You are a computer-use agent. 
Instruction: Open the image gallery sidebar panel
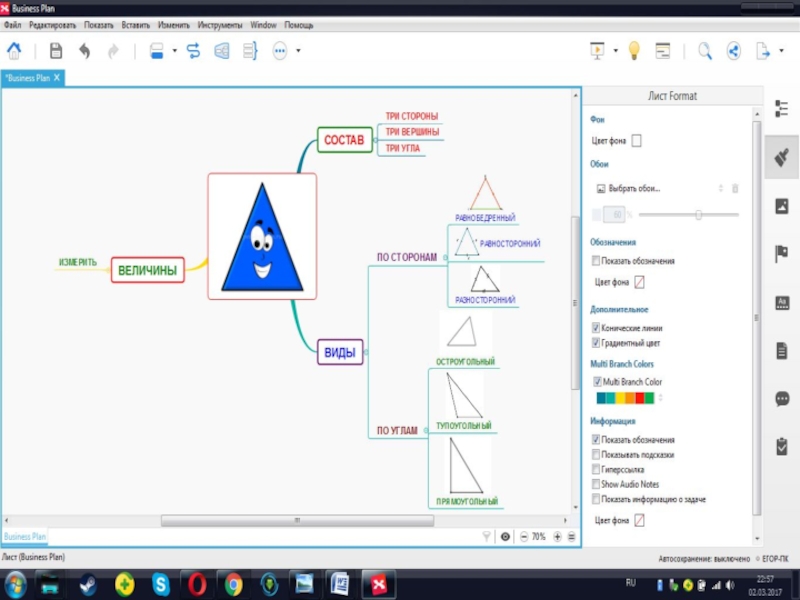click(782, 206)
